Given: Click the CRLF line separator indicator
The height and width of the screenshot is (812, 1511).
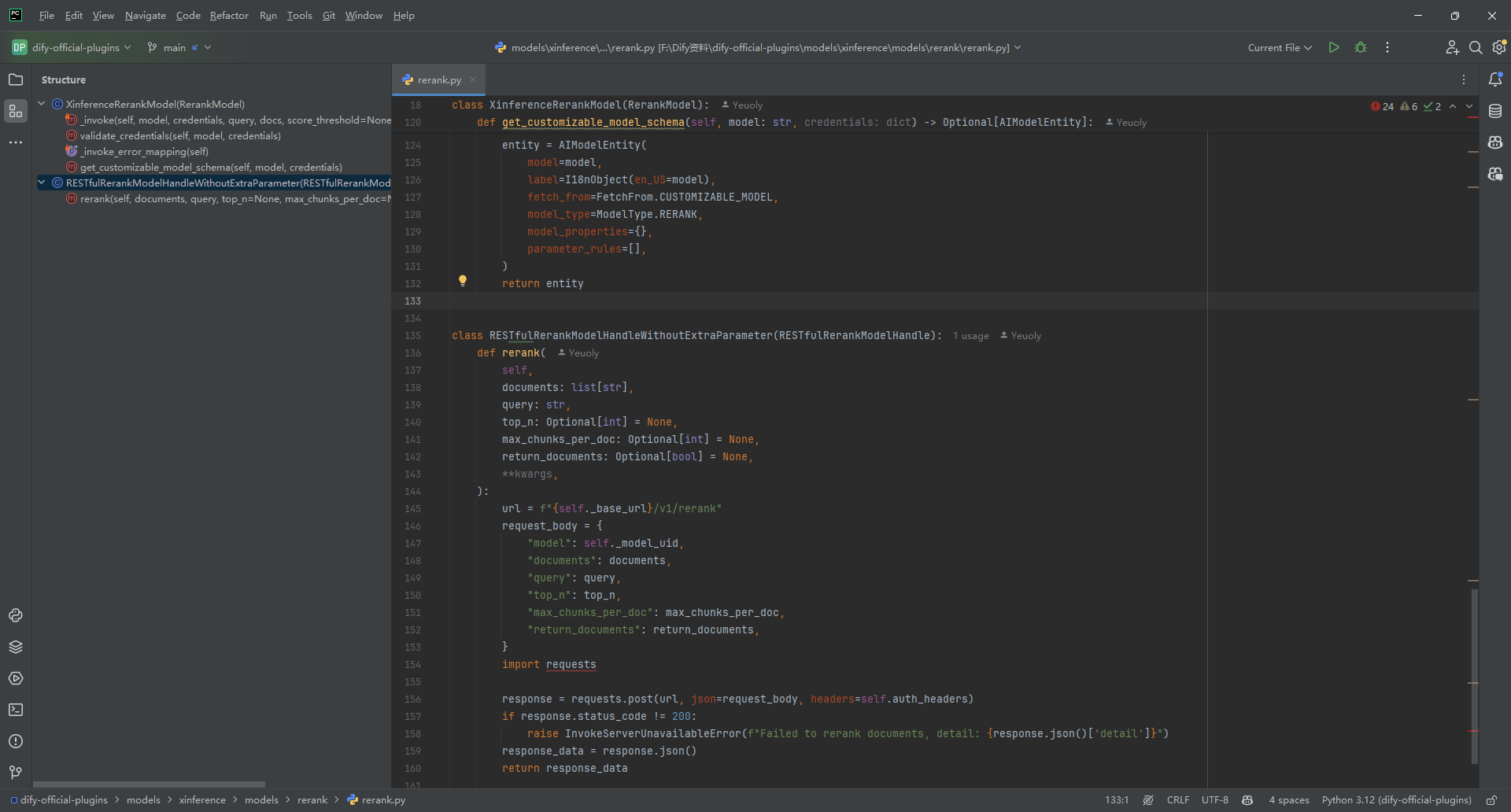Looking at the screenshot, I should point(1178,799).
